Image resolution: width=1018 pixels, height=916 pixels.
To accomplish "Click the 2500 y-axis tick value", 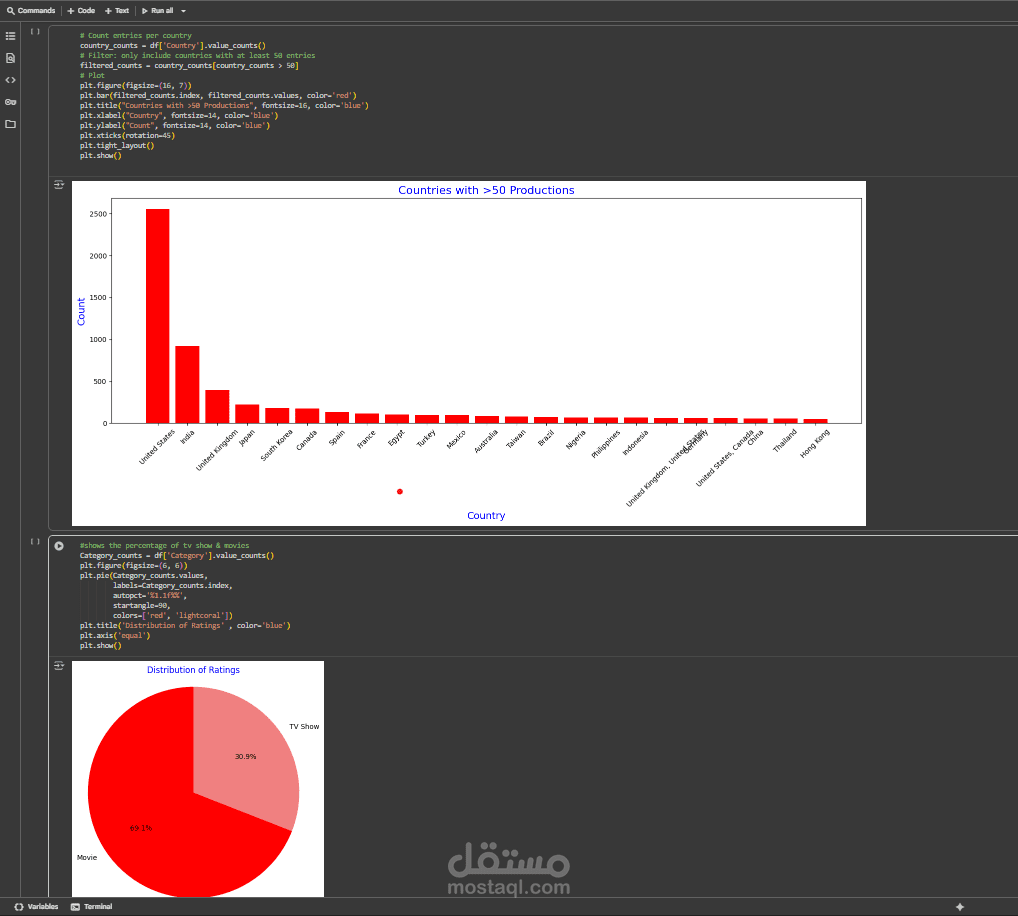I will [x=98, y=214].
